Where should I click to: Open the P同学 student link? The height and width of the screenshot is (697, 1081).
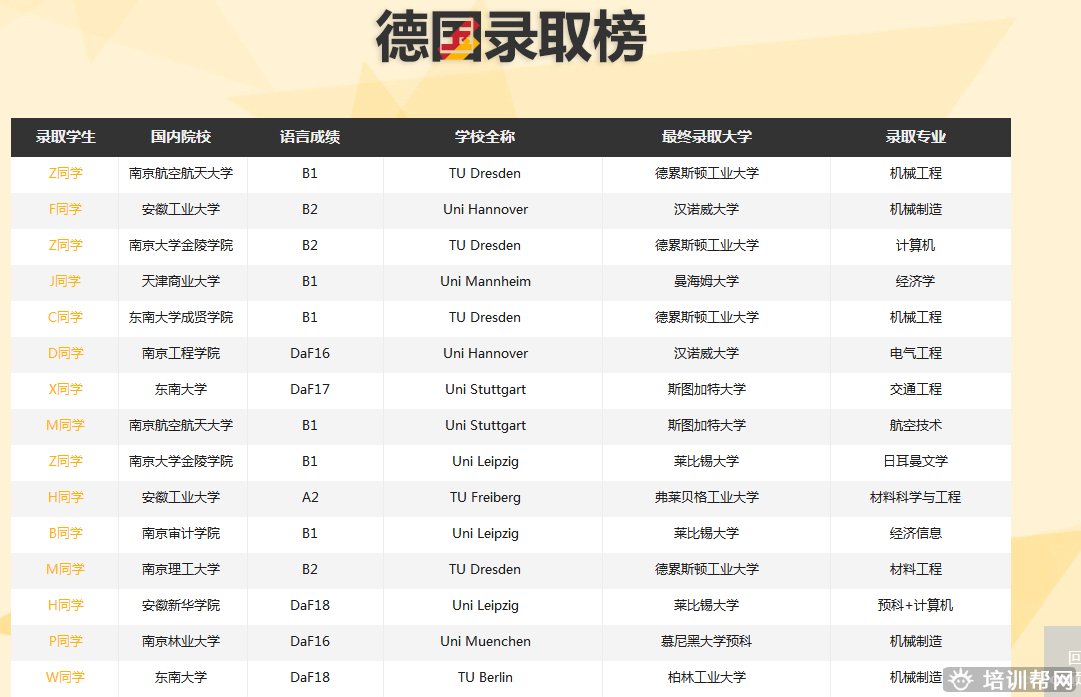point(66,641)
